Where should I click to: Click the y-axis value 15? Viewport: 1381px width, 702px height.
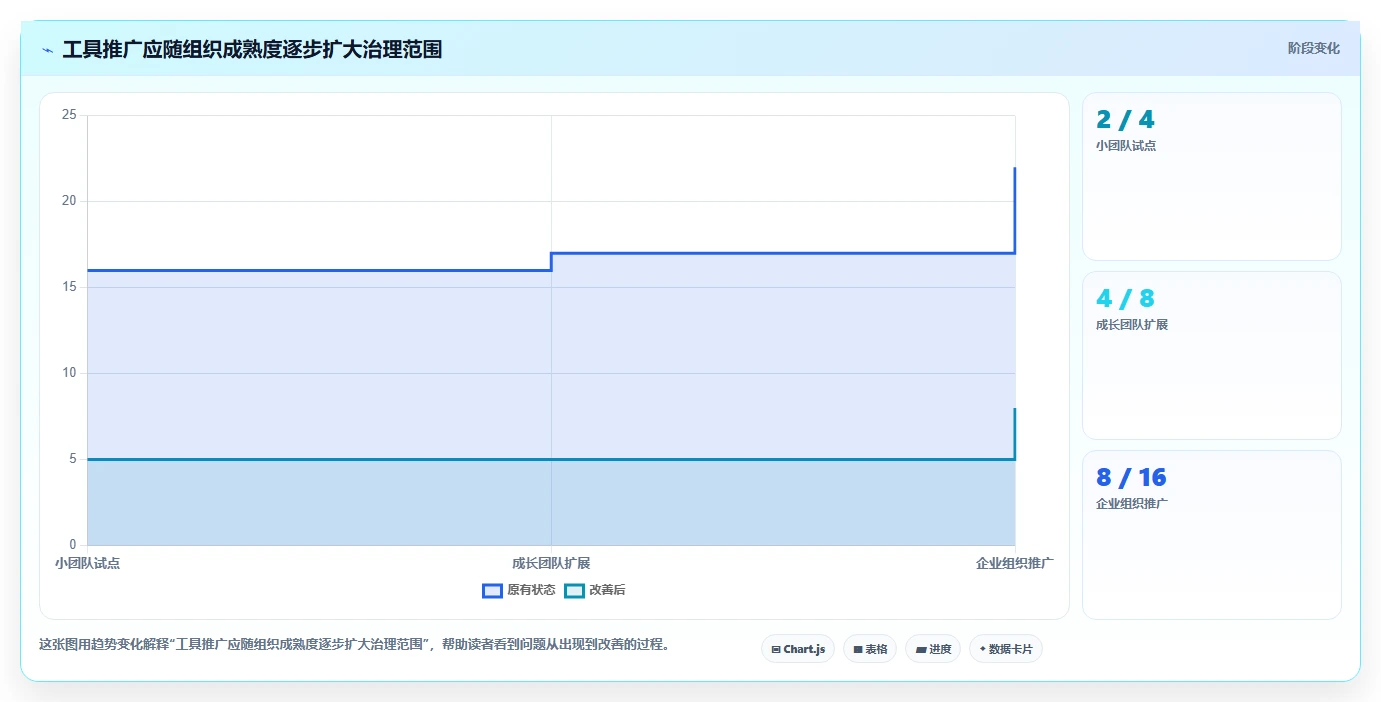pyautogui.click(x=69, y=287)
